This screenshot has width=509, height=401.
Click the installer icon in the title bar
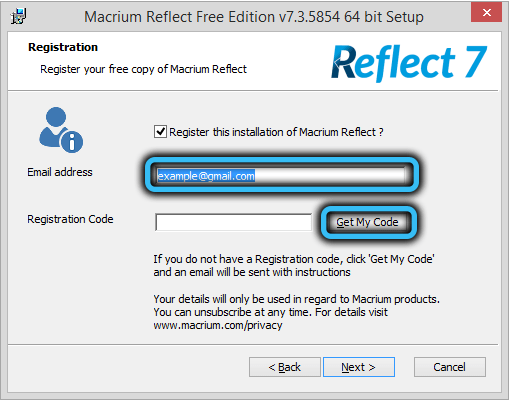pyautogui.click(x=19, y=16)
